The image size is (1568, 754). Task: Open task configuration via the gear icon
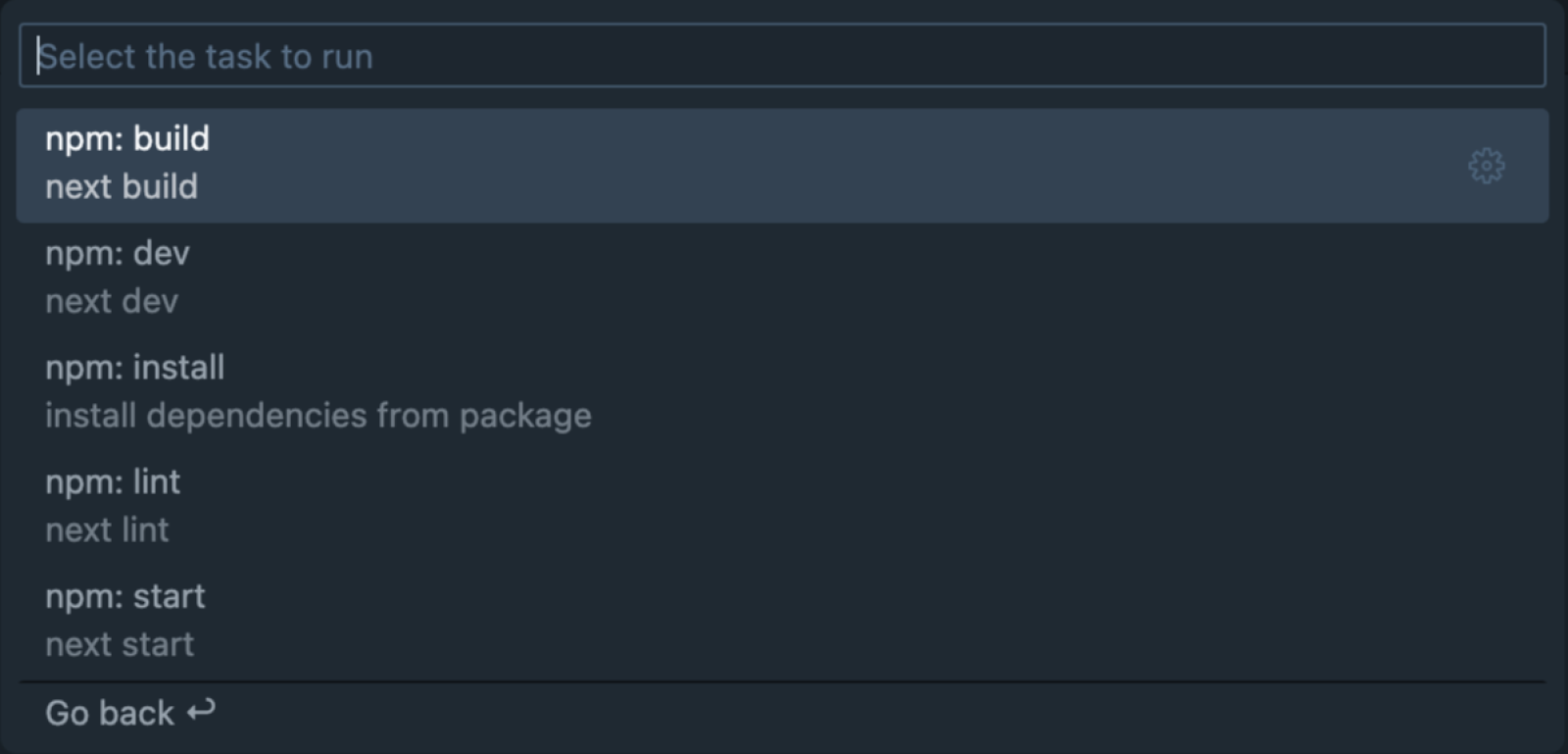tap(1486, 166)
